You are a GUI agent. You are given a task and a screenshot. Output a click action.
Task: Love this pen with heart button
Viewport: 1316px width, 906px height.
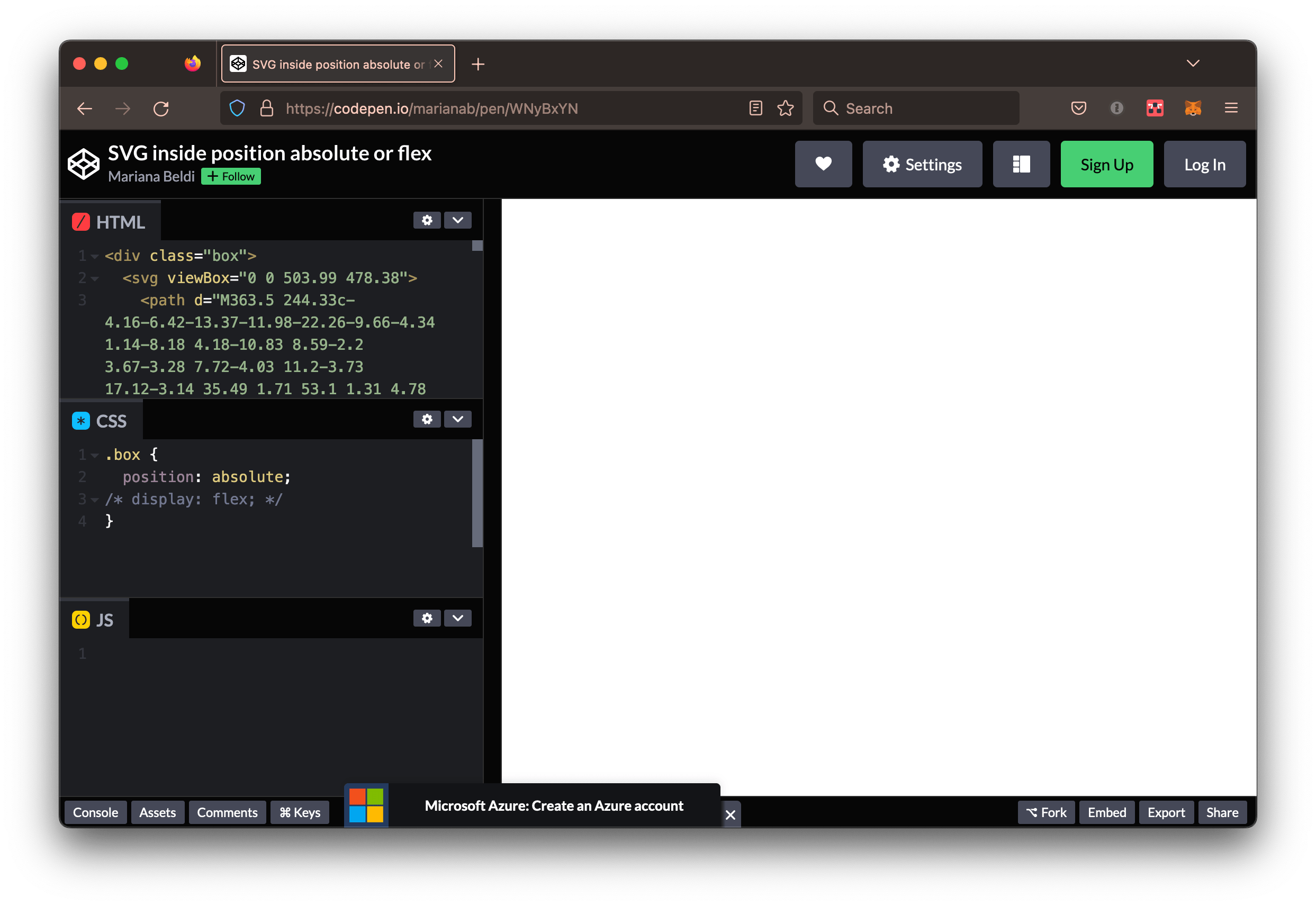tap(823, 164)
